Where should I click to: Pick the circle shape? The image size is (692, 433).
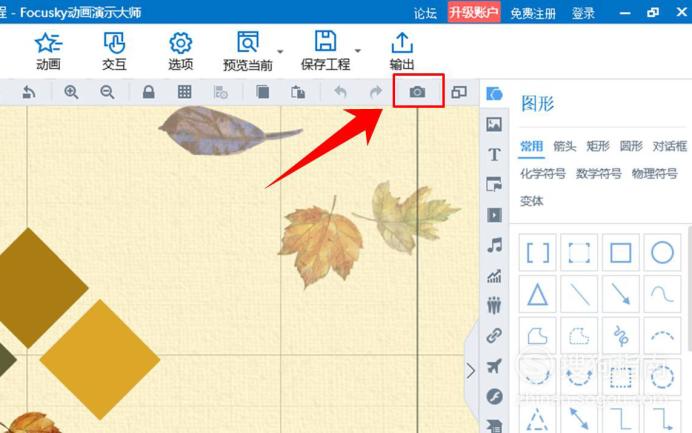point(662,253)
